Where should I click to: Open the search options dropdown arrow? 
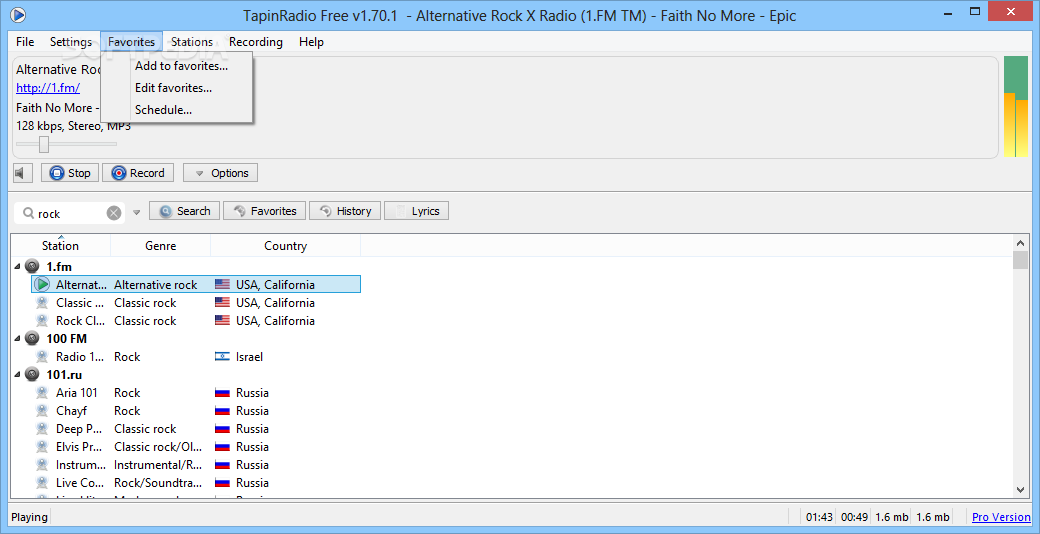point(137,213)
